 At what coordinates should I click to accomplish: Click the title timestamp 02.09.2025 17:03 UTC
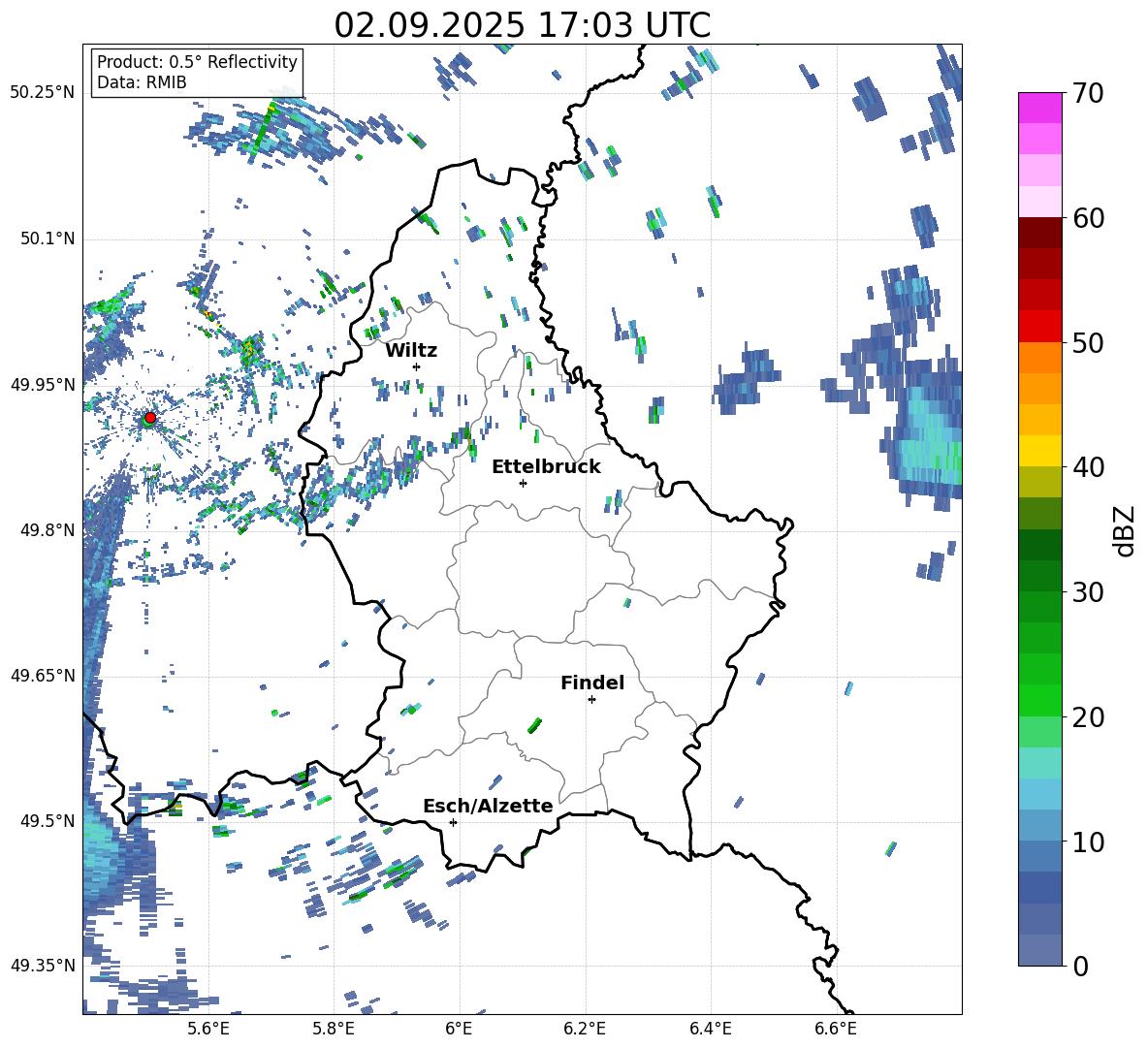pyautogui.click(x=522, y=25)
